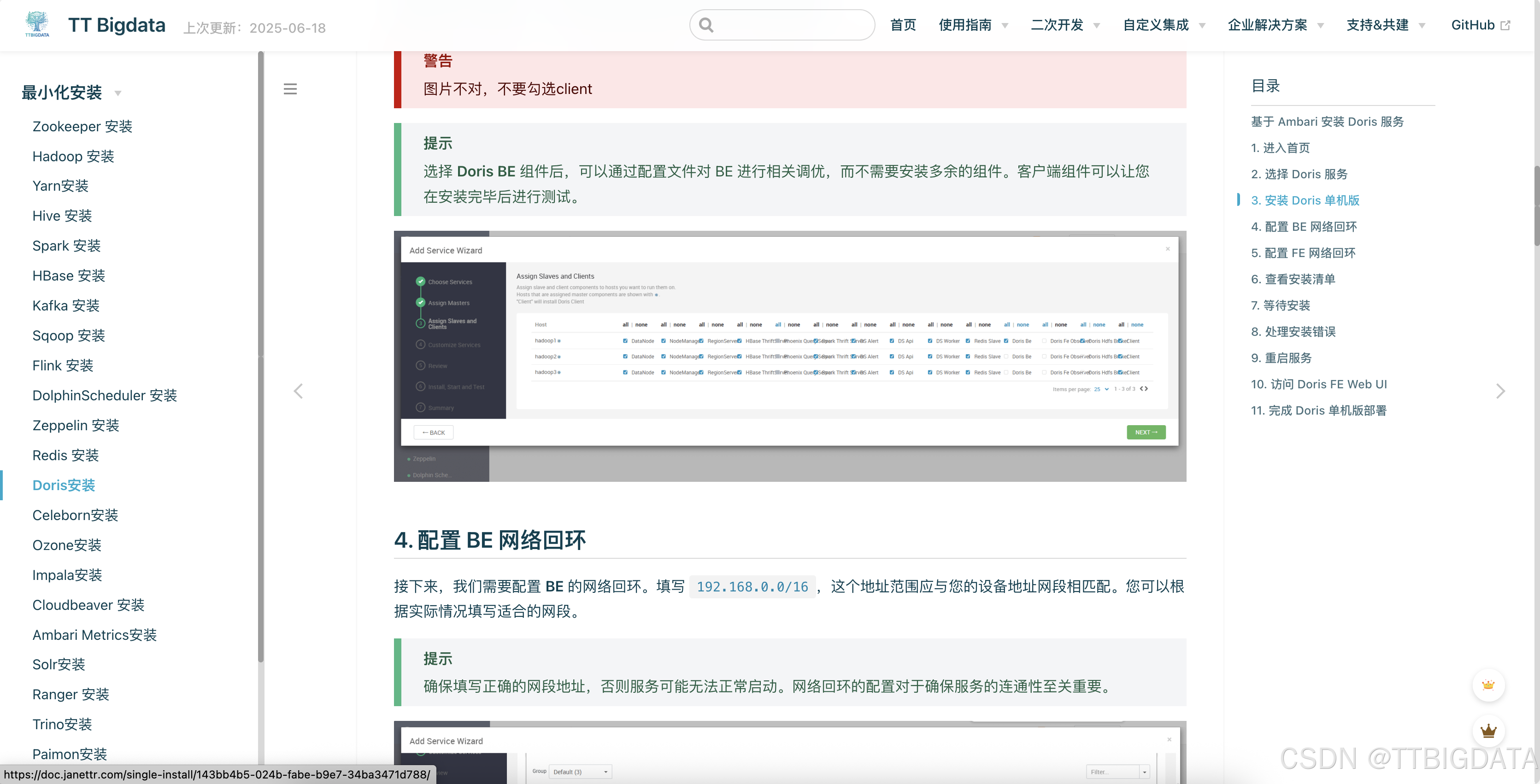This screenshot has height=784, width=1540.
Task: Click the Add Service Wizard screenshot image
Action: click(x=789, y=356)
